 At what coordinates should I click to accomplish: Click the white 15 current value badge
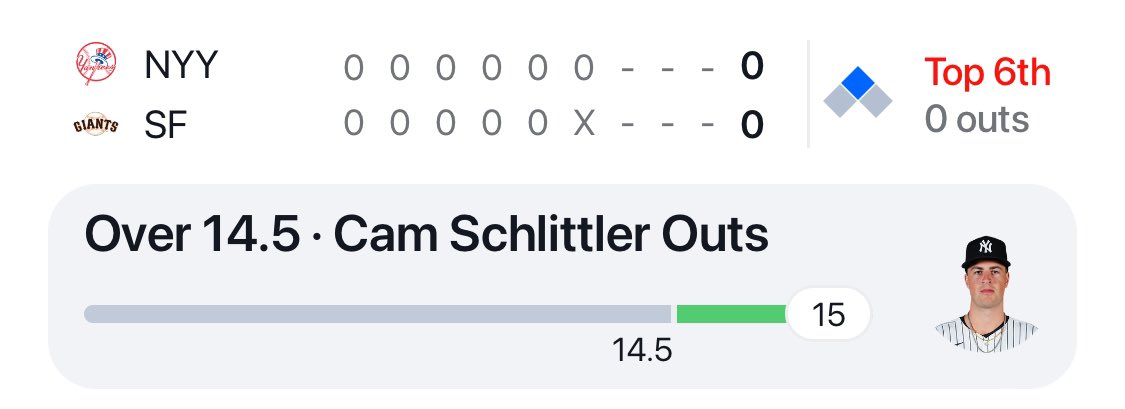click(x=829, y=315)
